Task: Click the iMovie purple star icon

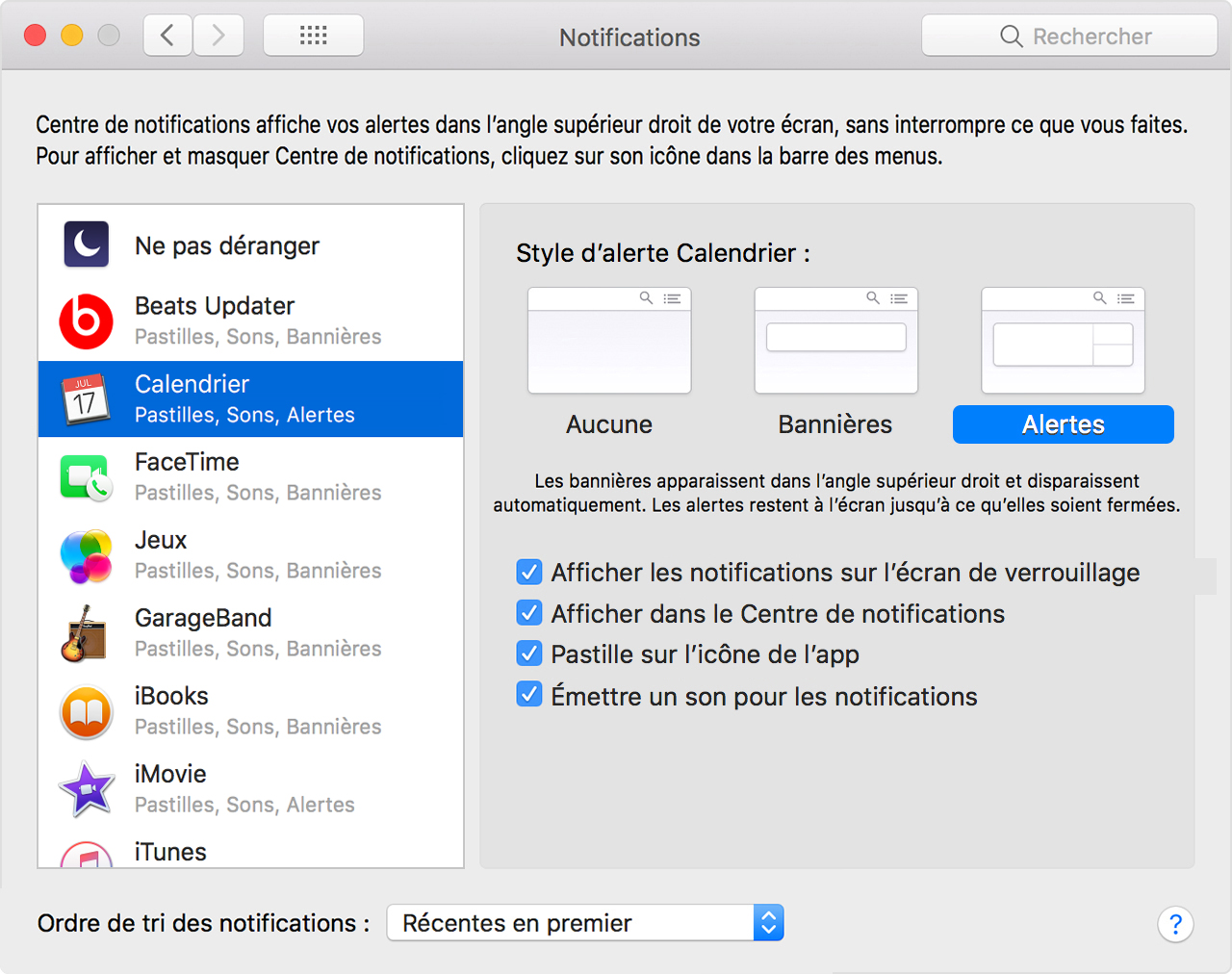Action: pos(87,789)
